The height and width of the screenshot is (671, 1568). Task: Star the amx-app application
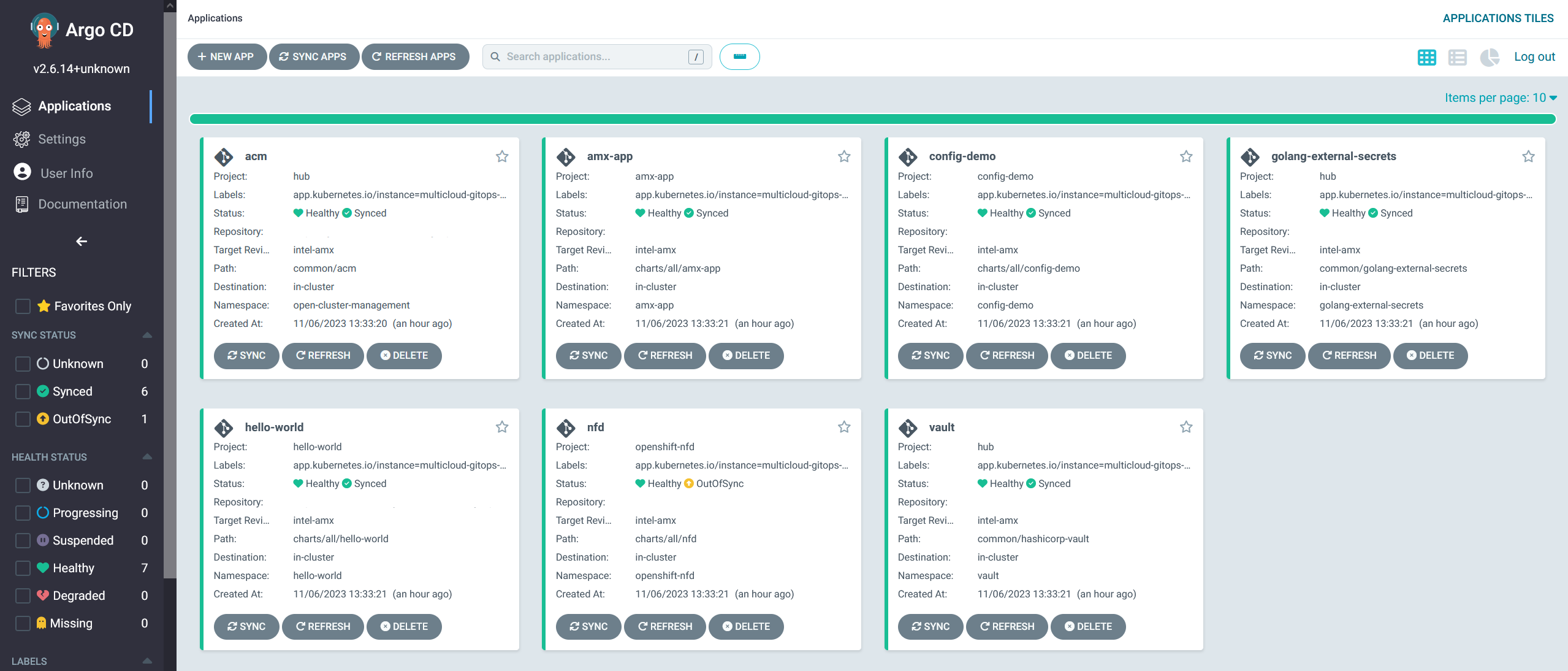(x=844, y=156)
